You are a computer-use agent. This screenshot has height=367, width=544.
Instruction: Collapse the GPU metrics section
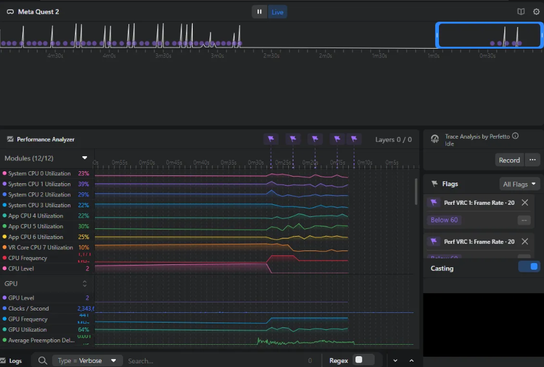click(84, 284)
